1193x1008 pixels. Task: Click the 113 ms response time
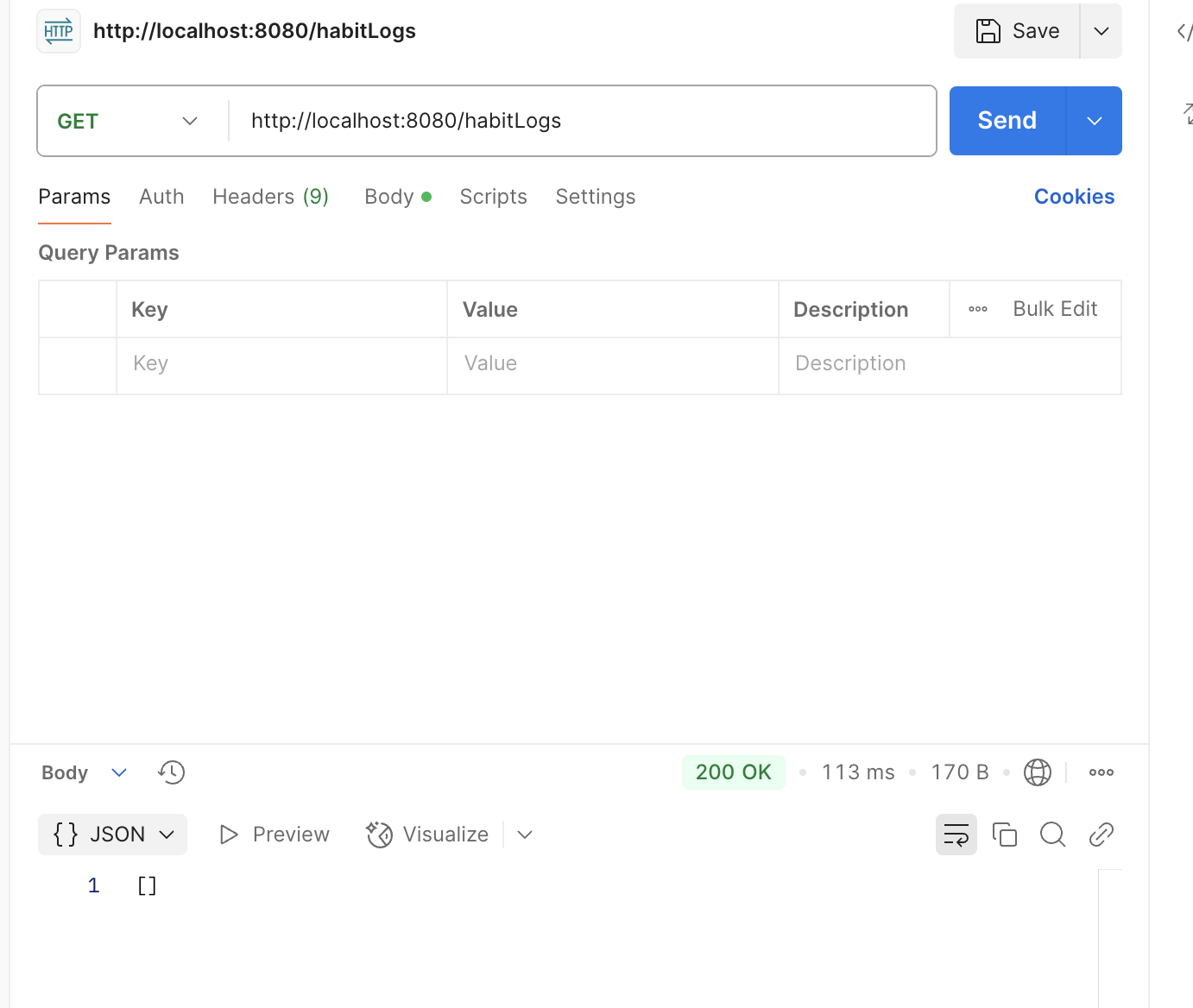pyautogui.click(x=858, y=772)
